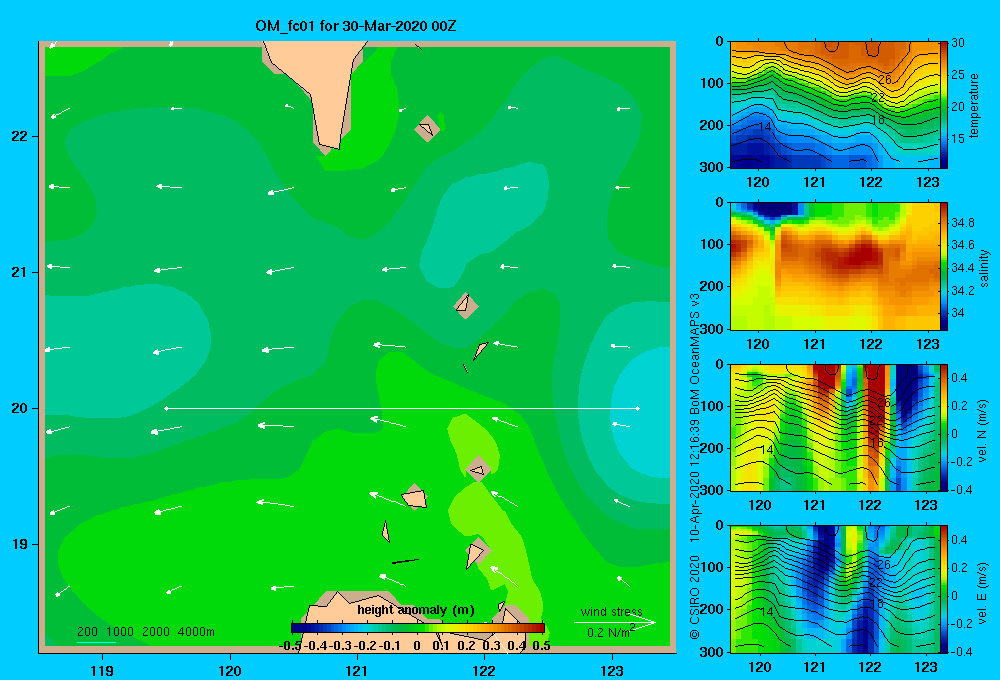The image size is (1000, 680).
Task: Click the longitude label '119' on main map
Action: (102, 670)
